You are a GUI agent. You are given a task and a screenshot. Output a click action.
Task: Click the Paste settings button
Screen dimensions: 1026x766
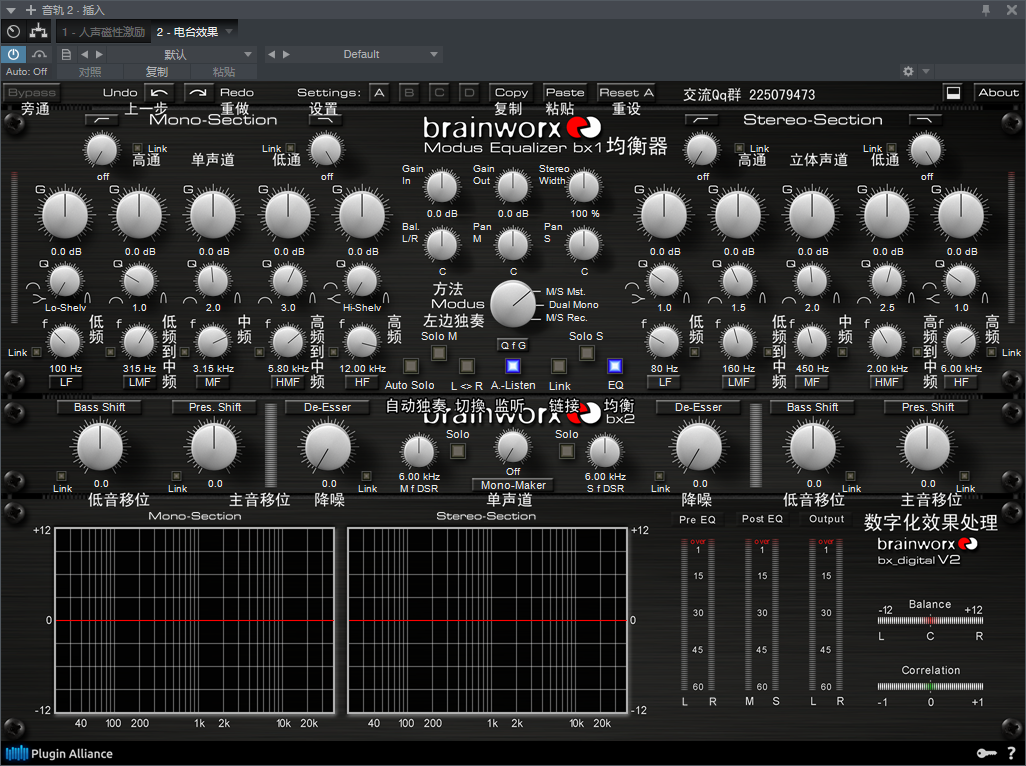pos(565,93)
